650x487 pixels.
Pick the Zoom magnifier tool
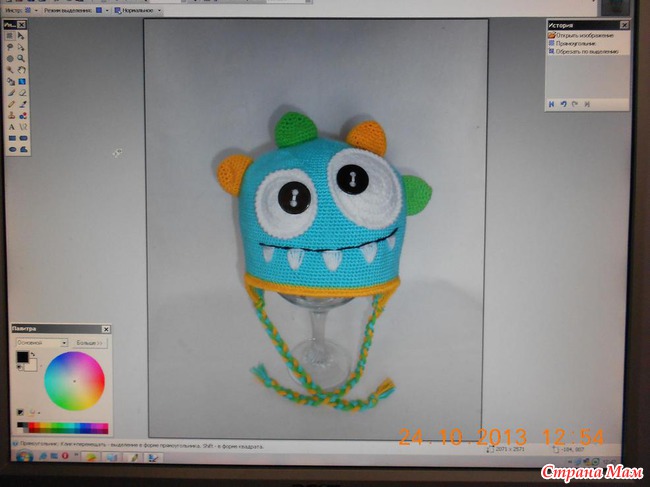[22, 58]
